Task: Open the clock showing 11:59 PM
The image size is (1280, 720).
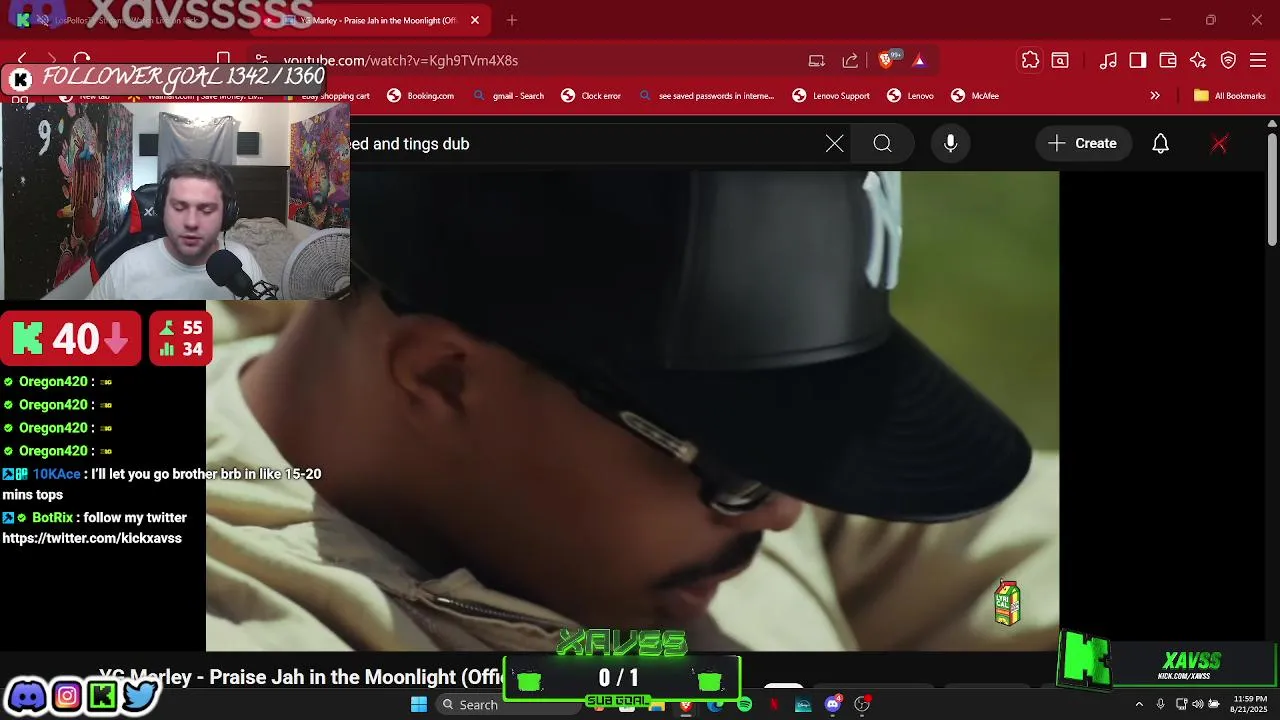Action: click(x=1250, y=704)
